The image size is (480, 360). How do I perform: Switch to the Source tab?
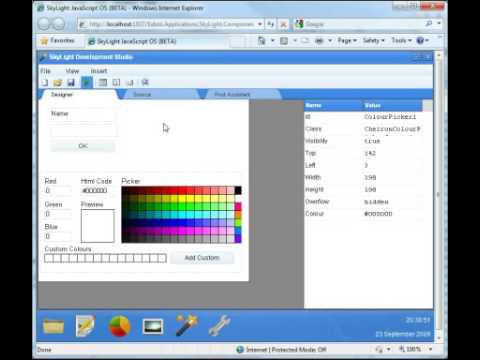tap(160, 95)
